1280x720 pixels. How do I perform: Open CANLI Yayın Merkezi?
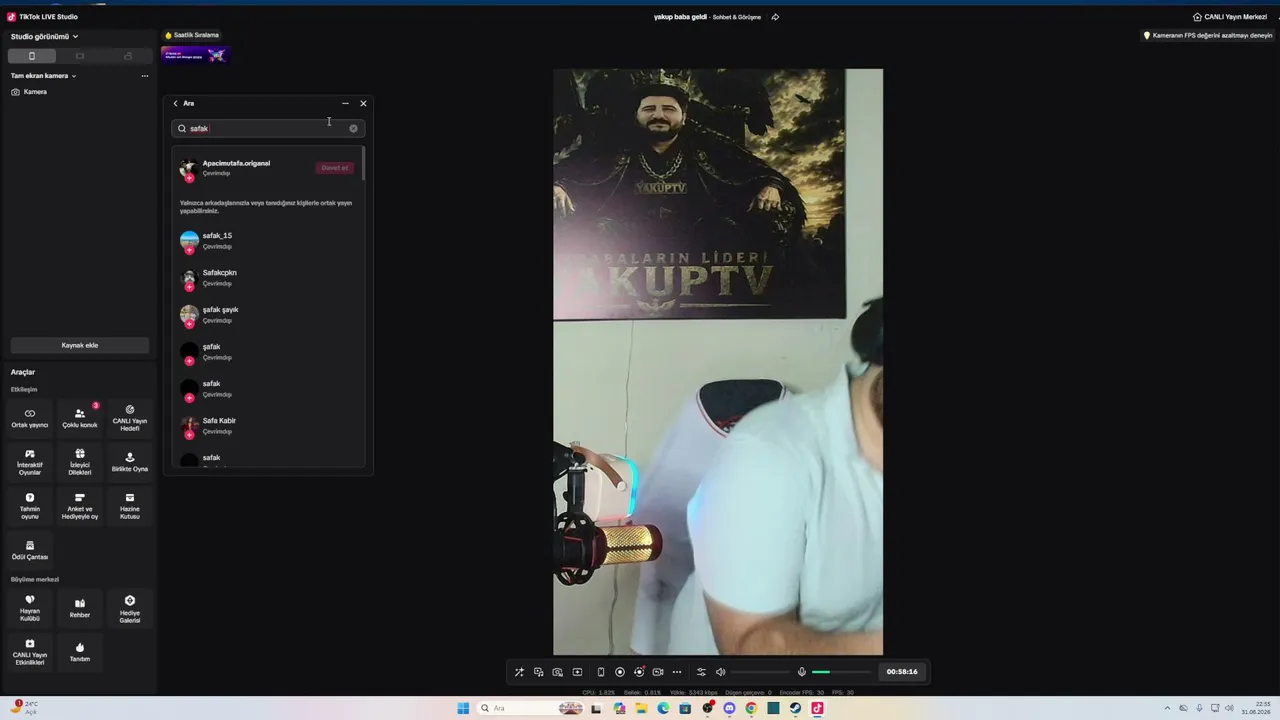pos(1230,17)
